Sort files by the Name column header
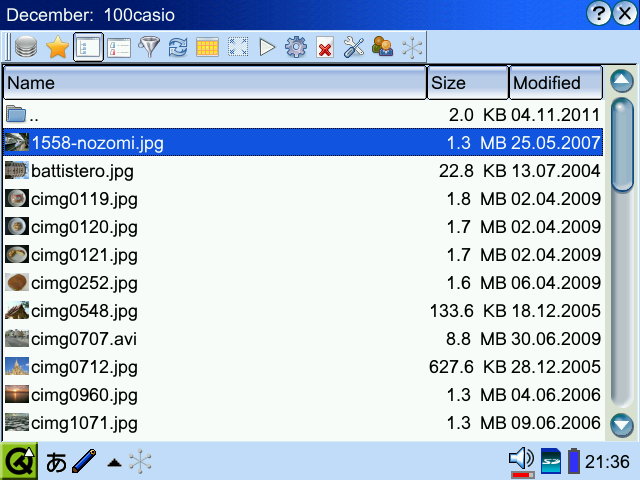The image size is (640, 480). 215,83
